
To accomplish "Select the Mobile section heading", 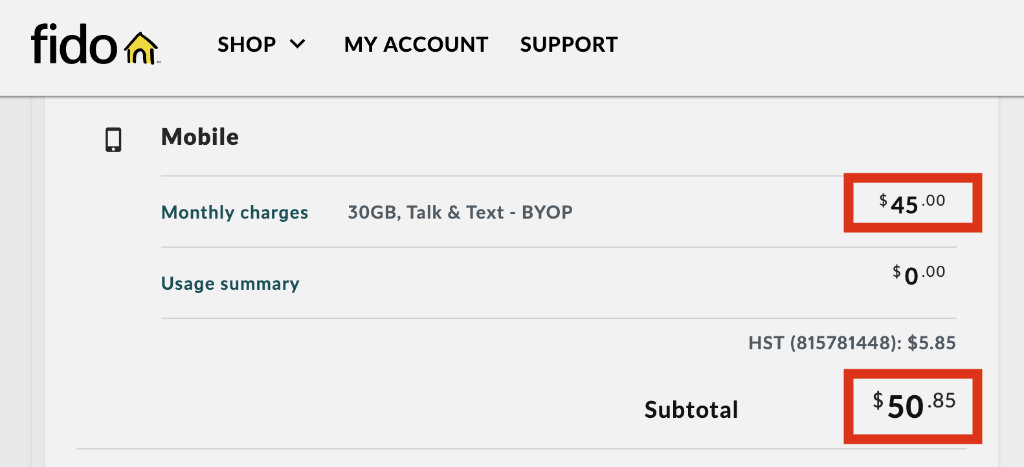I will click(x=200, y=137).
